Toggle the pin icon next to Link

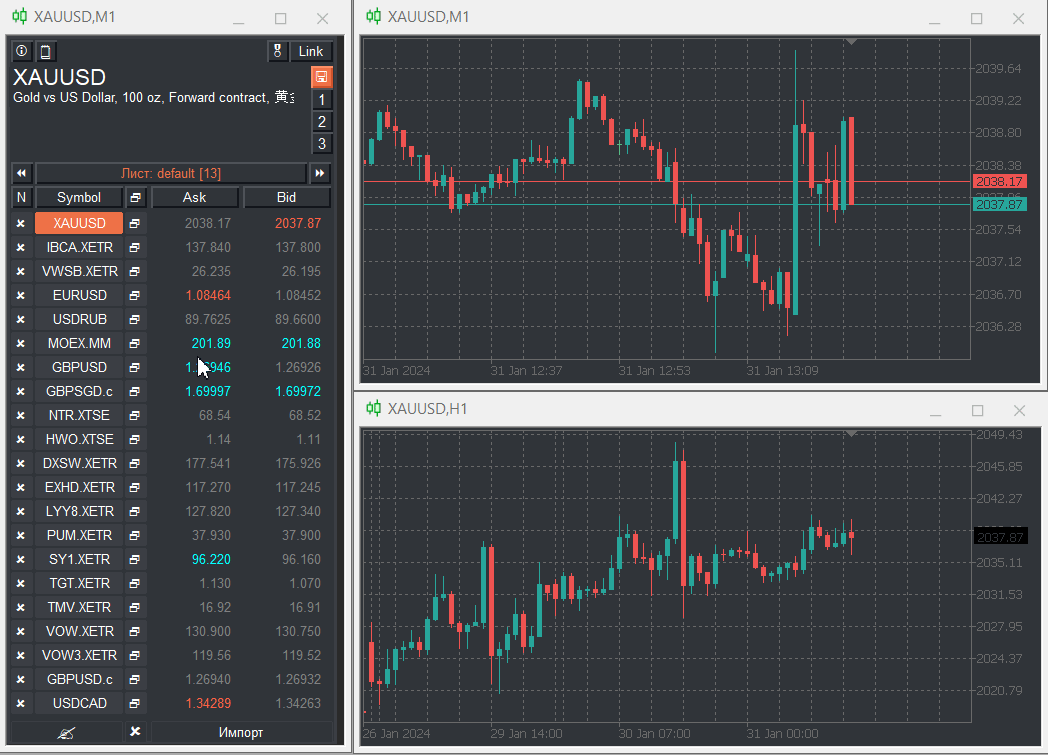[278, 52]
